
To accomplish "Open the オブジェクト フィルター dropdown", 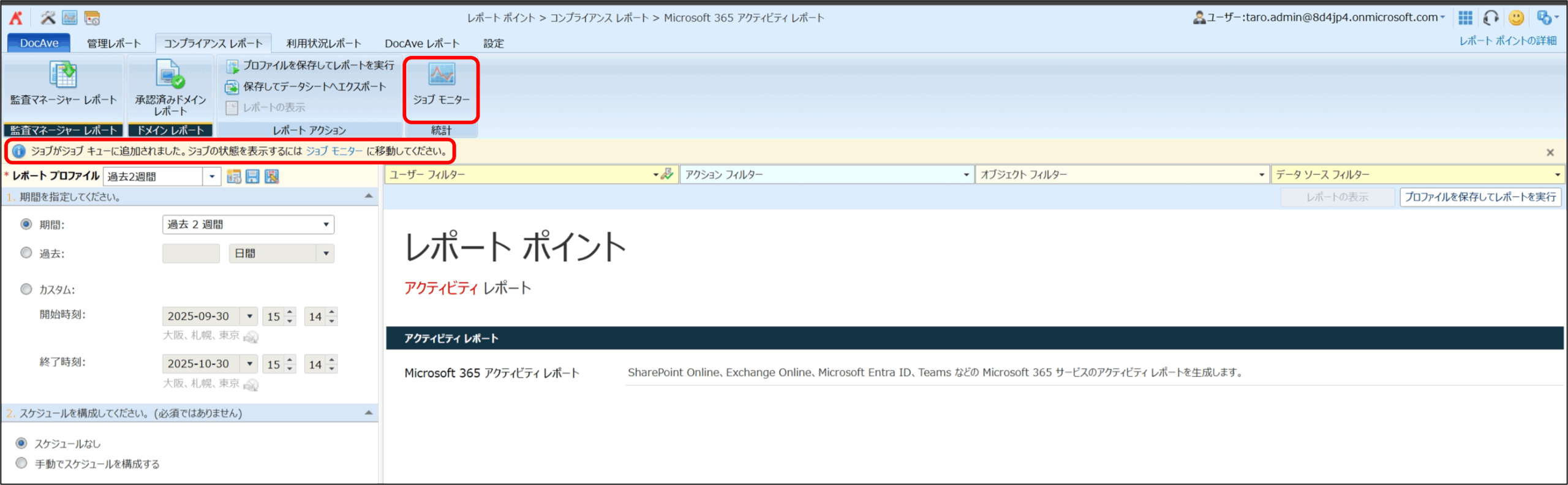I will point(1122,175).
